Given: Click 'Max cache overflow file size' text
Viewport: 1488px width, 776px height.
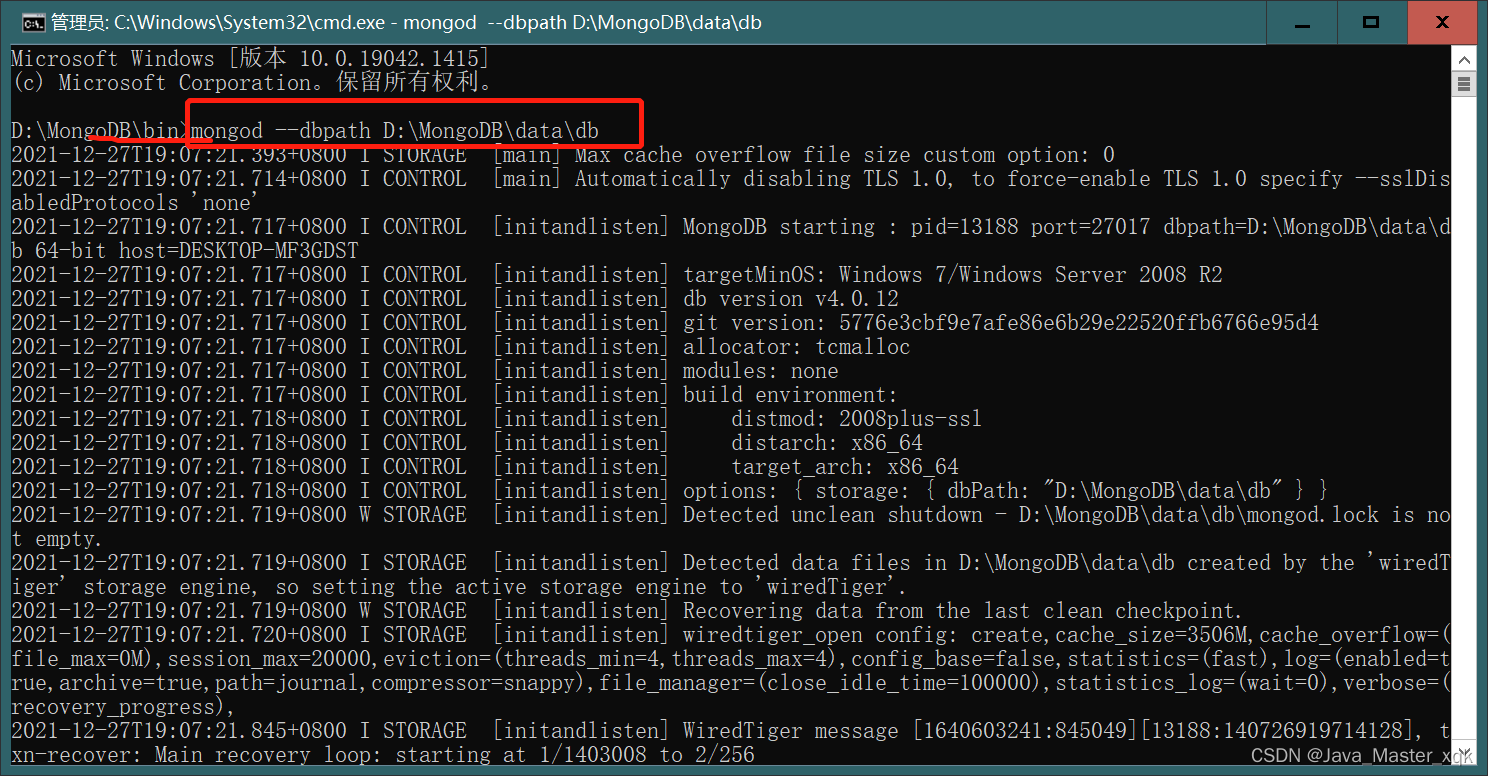Looking at the screenshot, I should click(743, 155).
